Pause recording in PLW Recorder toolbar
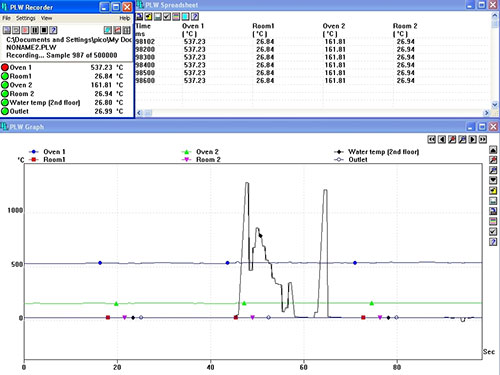500x375 pixels. coord(35,30)
